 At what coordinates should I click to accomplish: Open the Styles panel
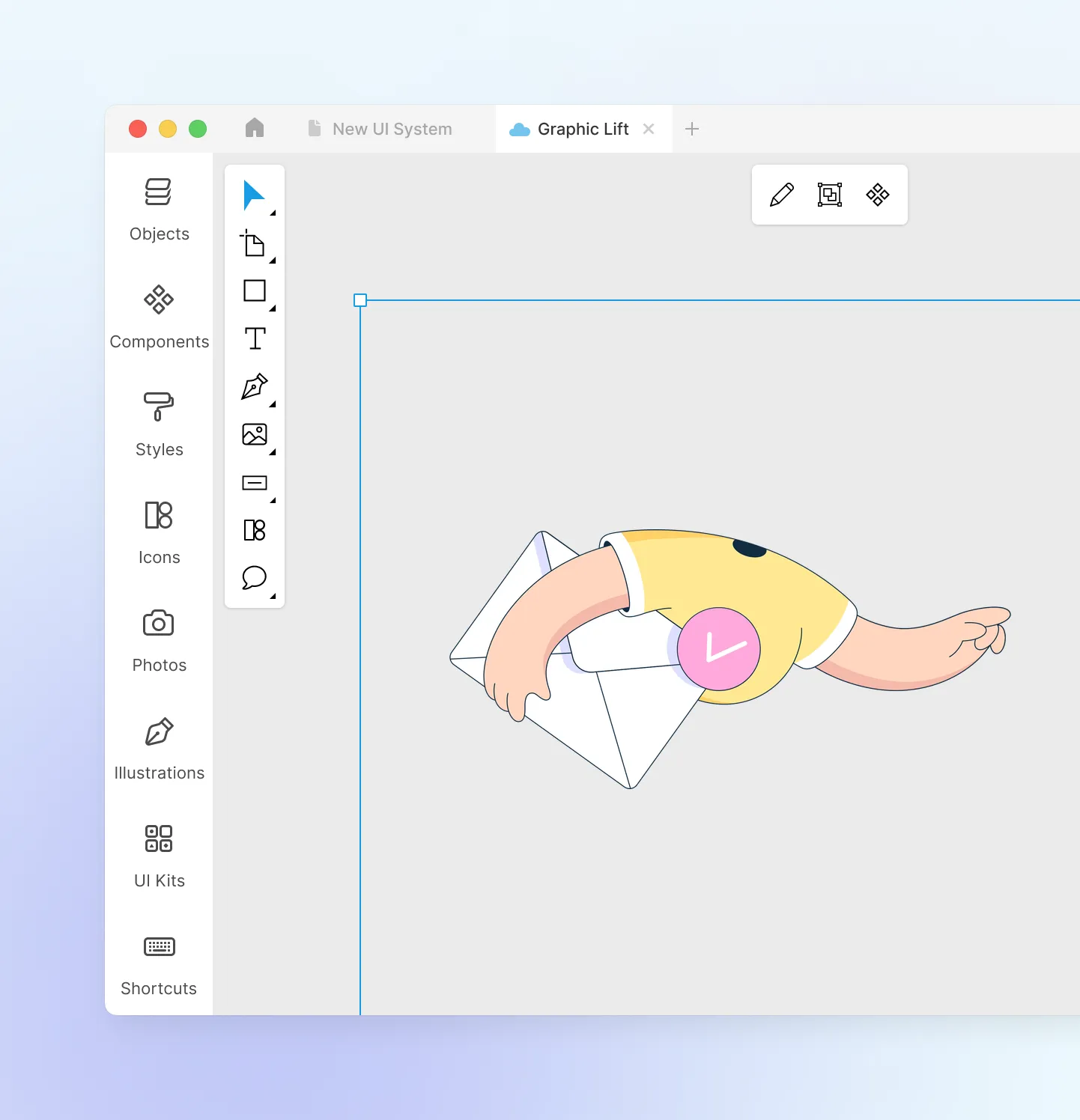coord(159,425)
